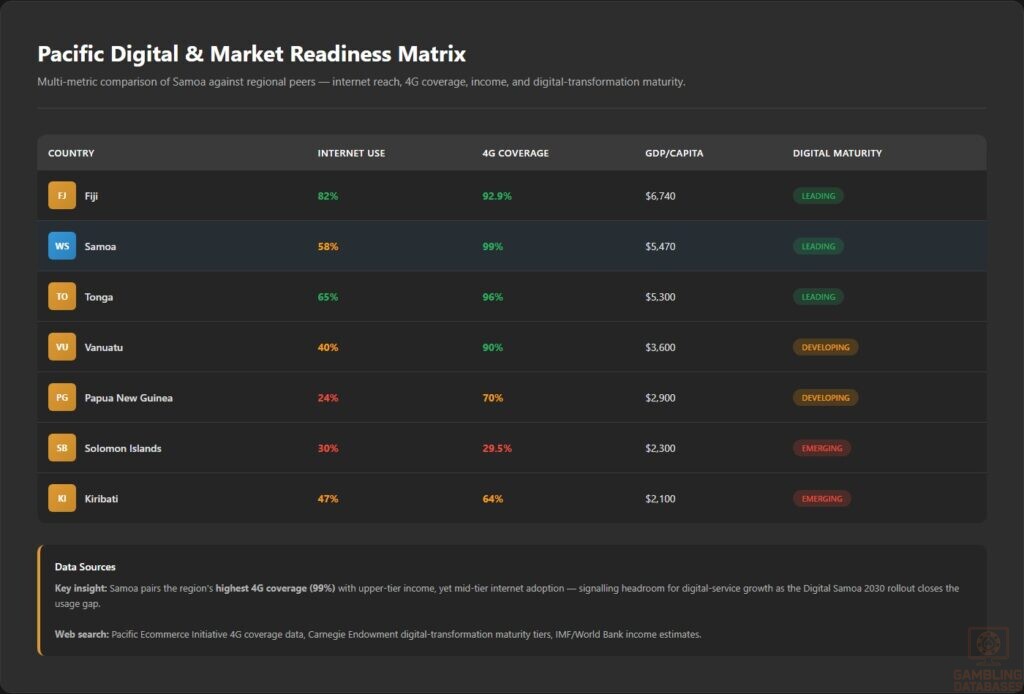Click Samoa's 99% 4G coverage table cell

(492, 246)
